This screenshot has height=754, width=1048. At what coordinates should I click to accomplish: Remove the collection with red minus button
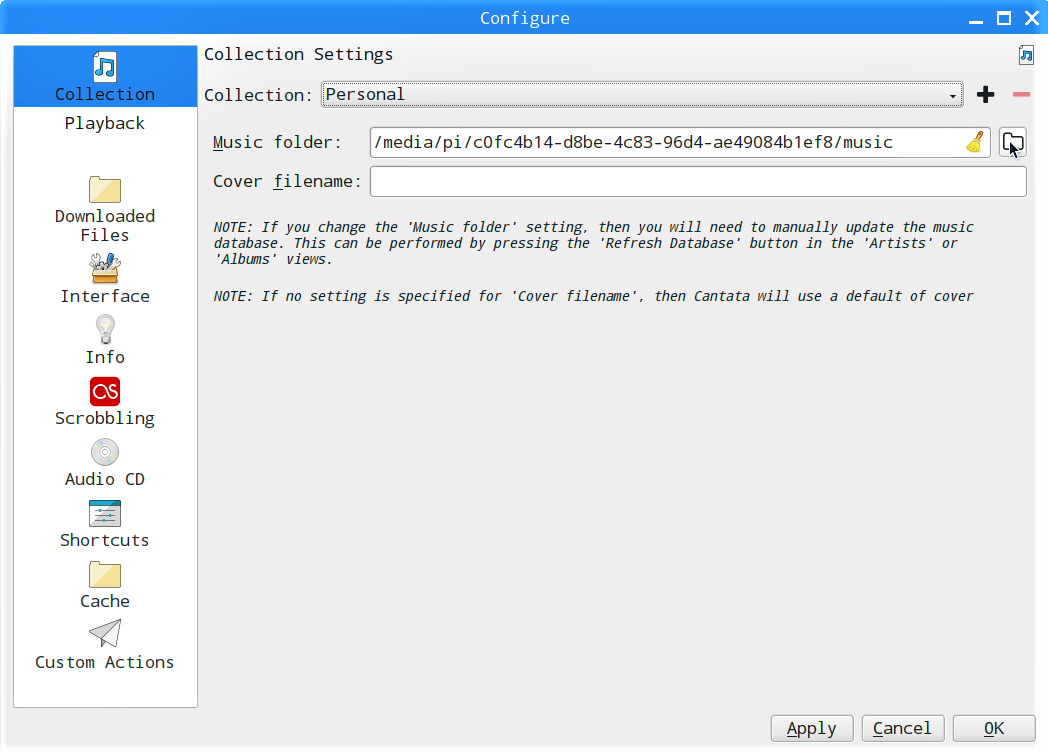(1021, 95)
